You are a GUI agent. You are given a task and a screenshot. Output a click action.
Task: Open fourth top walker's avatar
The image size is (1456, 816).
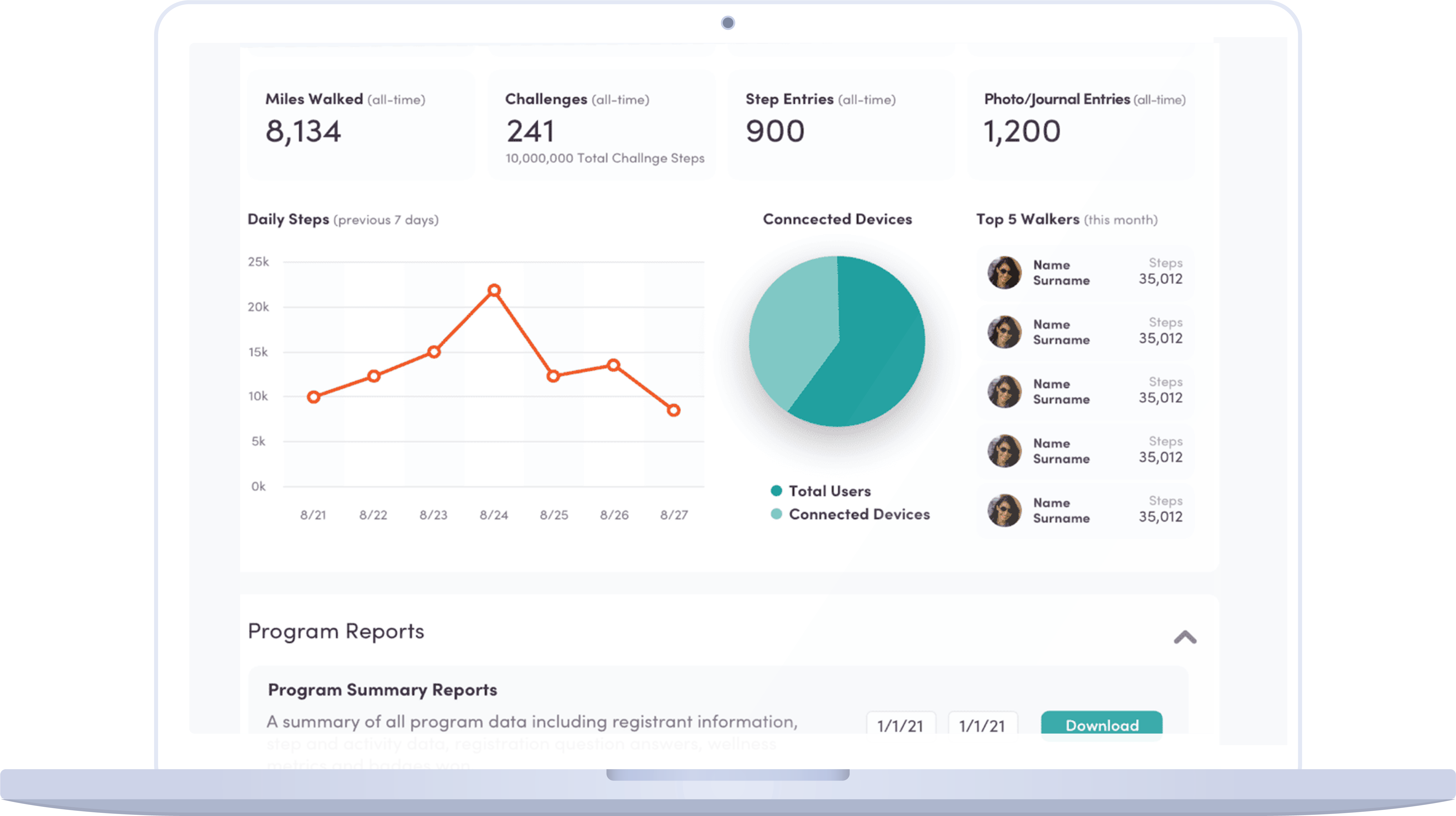[x=1004, y=450]
